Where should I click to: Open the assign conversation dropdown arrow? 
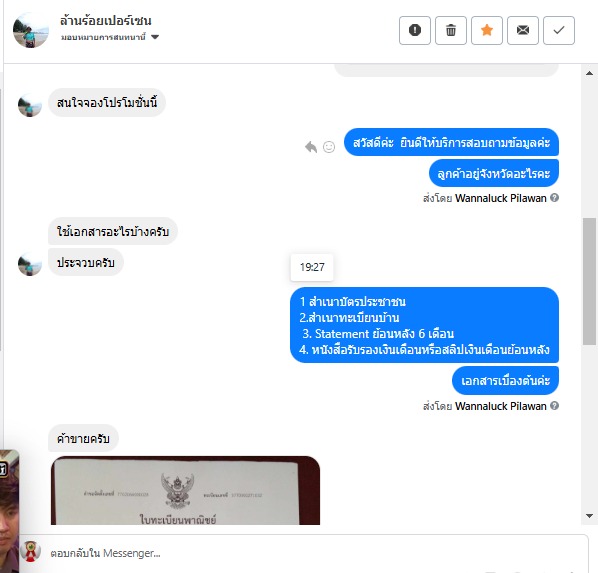click(155, 37)
